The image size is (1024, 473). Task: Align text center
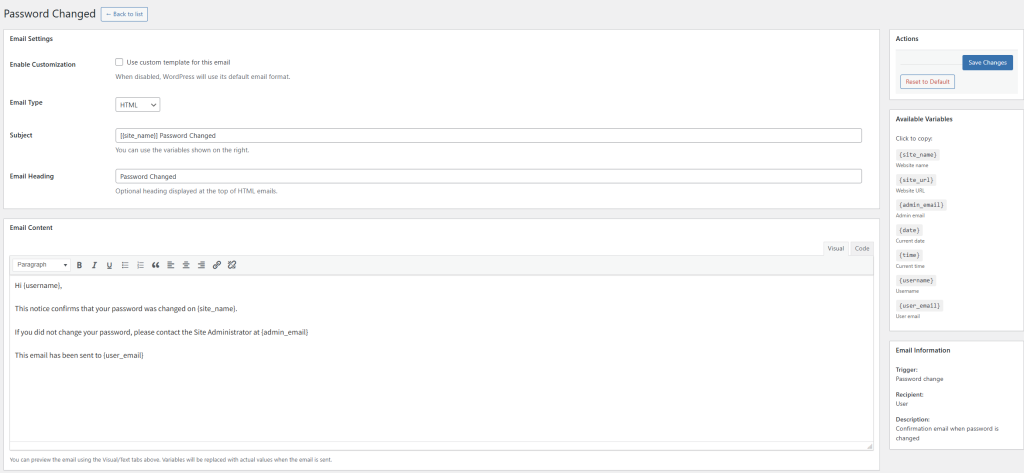click(186, 265)
